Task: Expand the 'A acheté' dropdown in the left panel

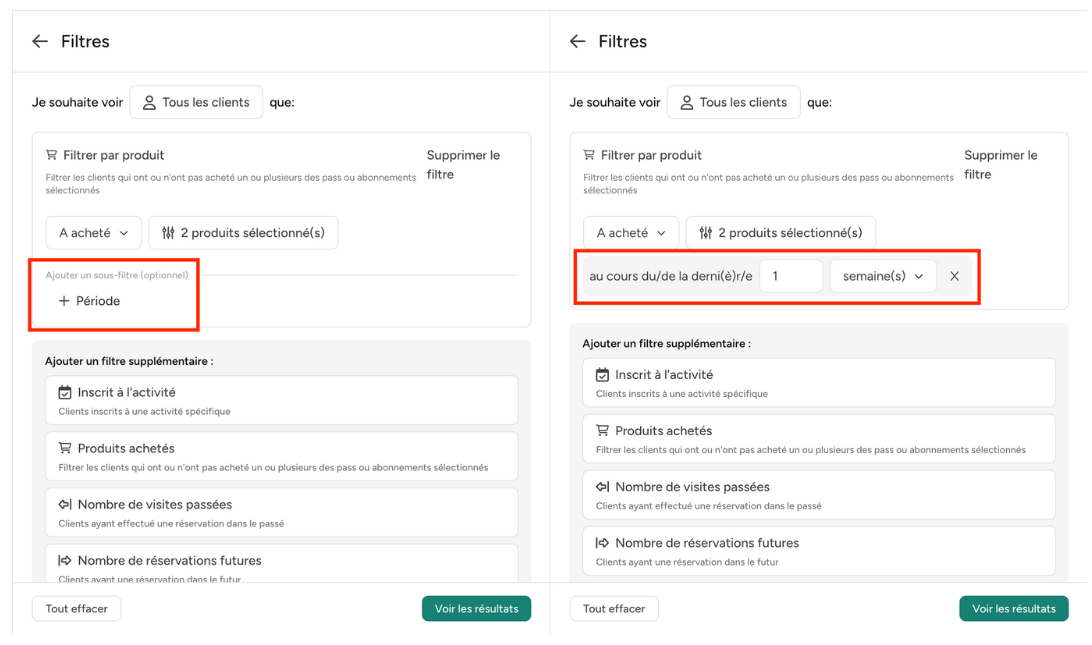Action: [94, 233]
